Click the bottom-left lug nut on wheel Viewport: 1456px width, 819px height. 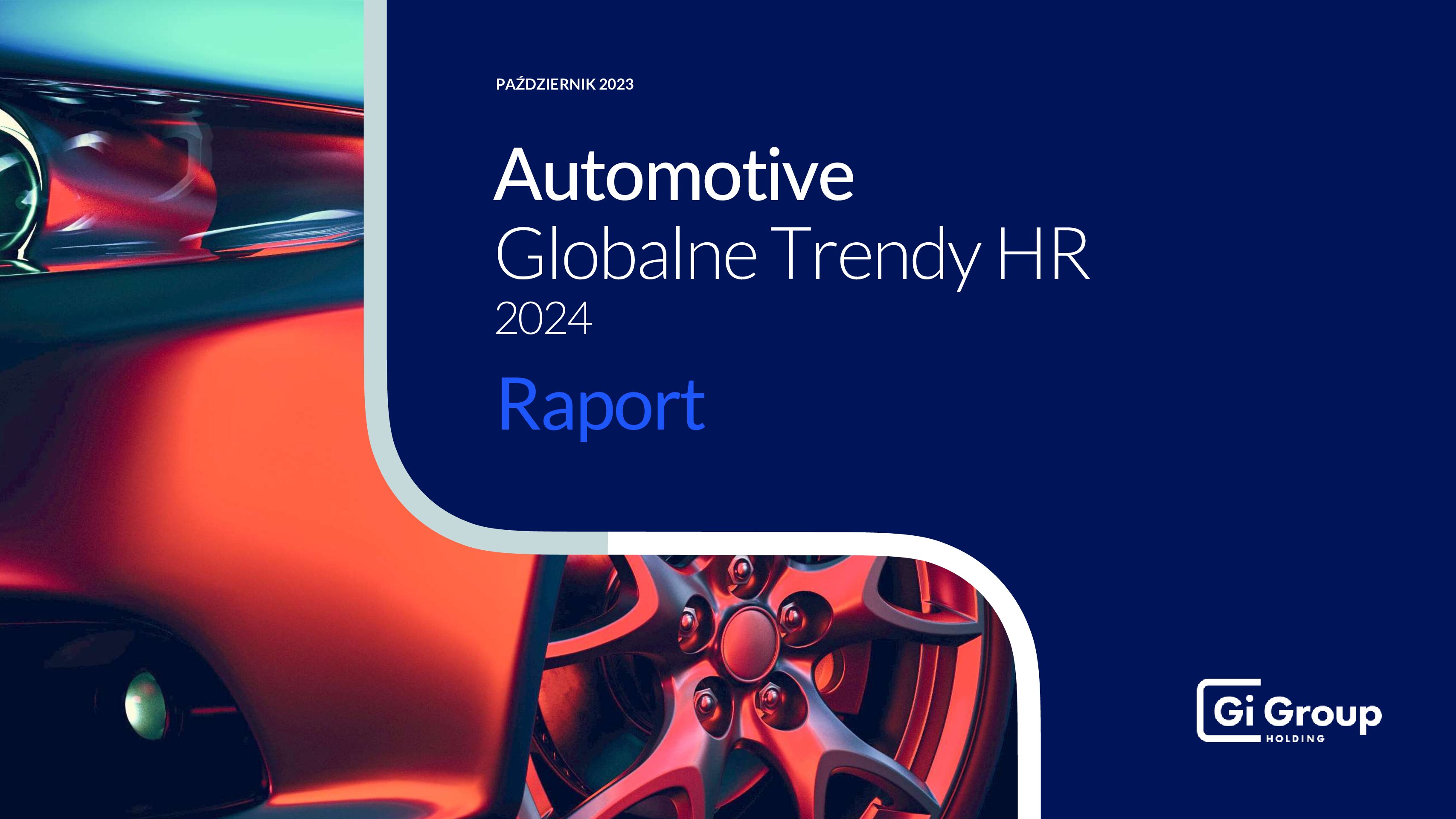click(705, 703)
